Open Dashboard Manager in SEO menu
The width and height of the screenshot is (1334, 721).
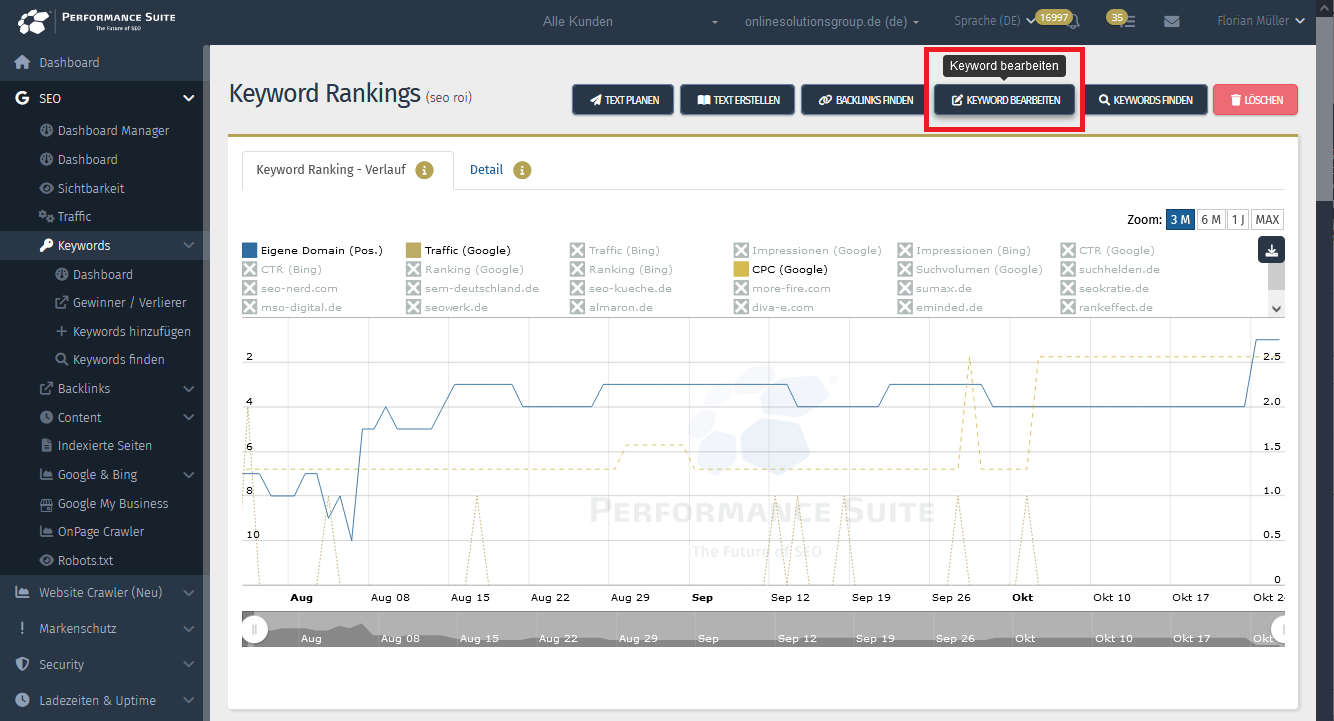pyautogui.click(x=113, y=130)
